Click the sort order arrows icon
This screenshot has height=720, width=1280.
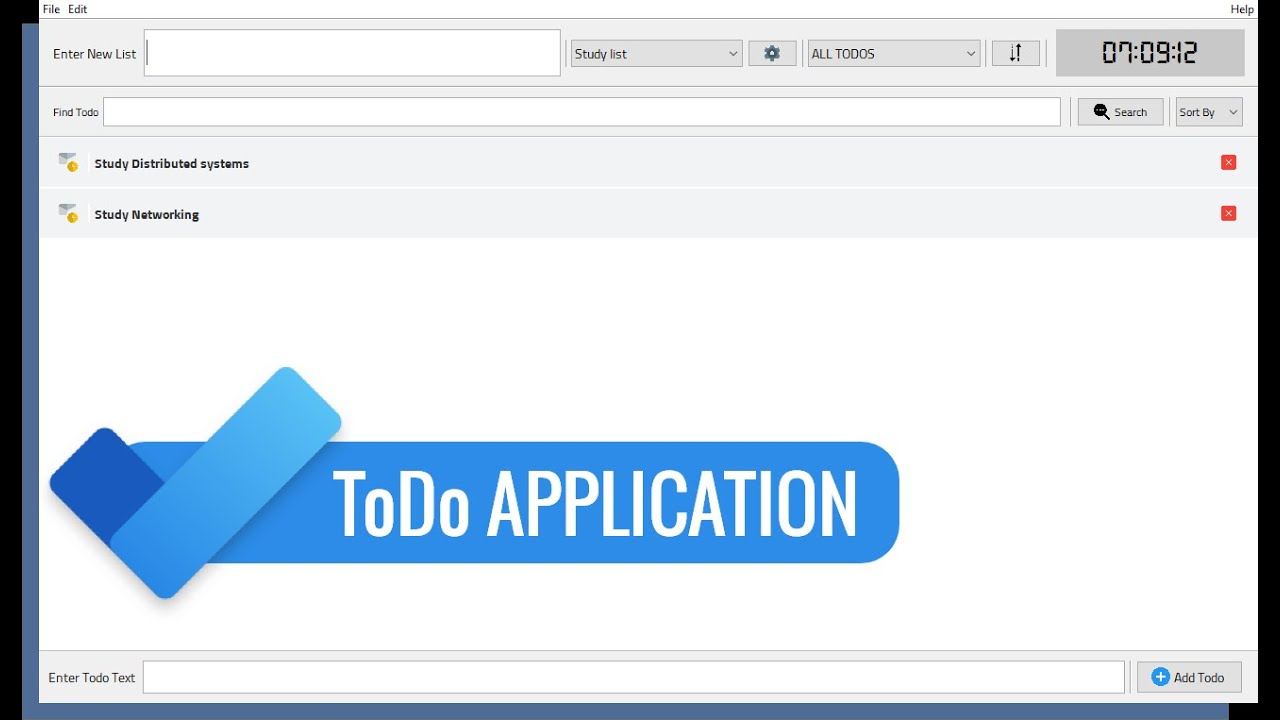[x=1015, y=54]
